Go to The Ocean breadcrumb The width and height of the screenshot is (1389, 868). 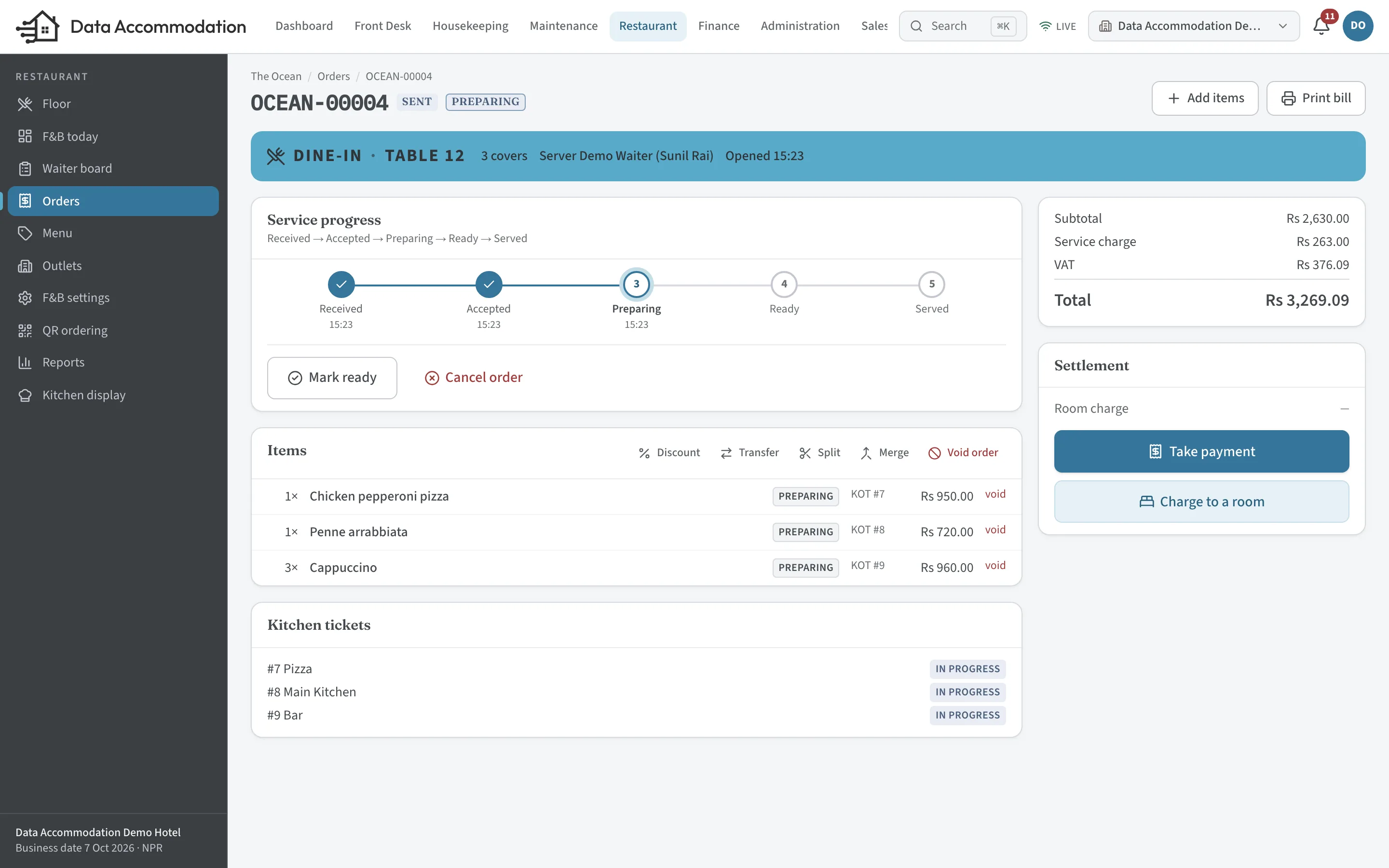coord(276,76)
